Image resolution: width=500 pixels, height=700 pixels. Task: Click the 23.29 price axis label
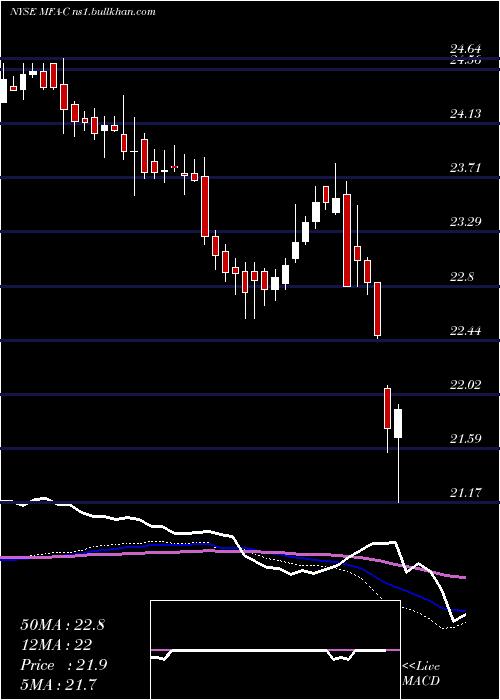[x=466, y=222]
